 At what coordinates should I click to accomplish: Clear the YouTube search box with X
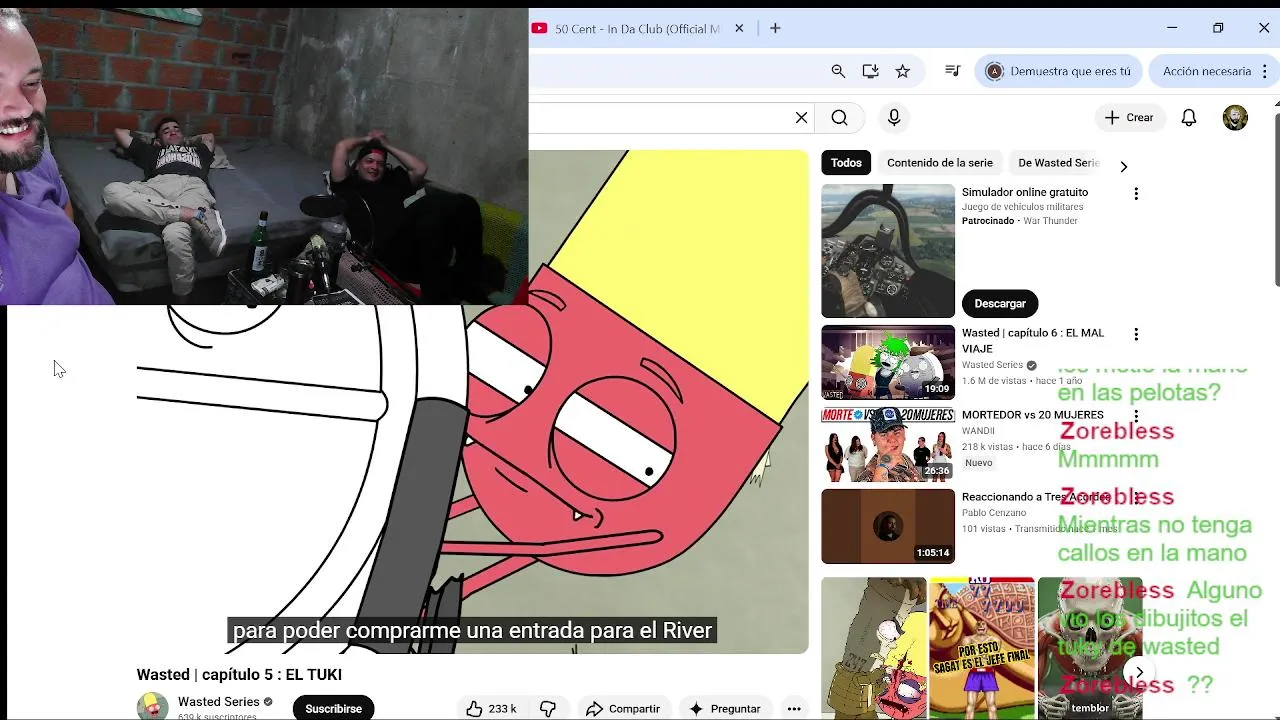coord(801,118)
